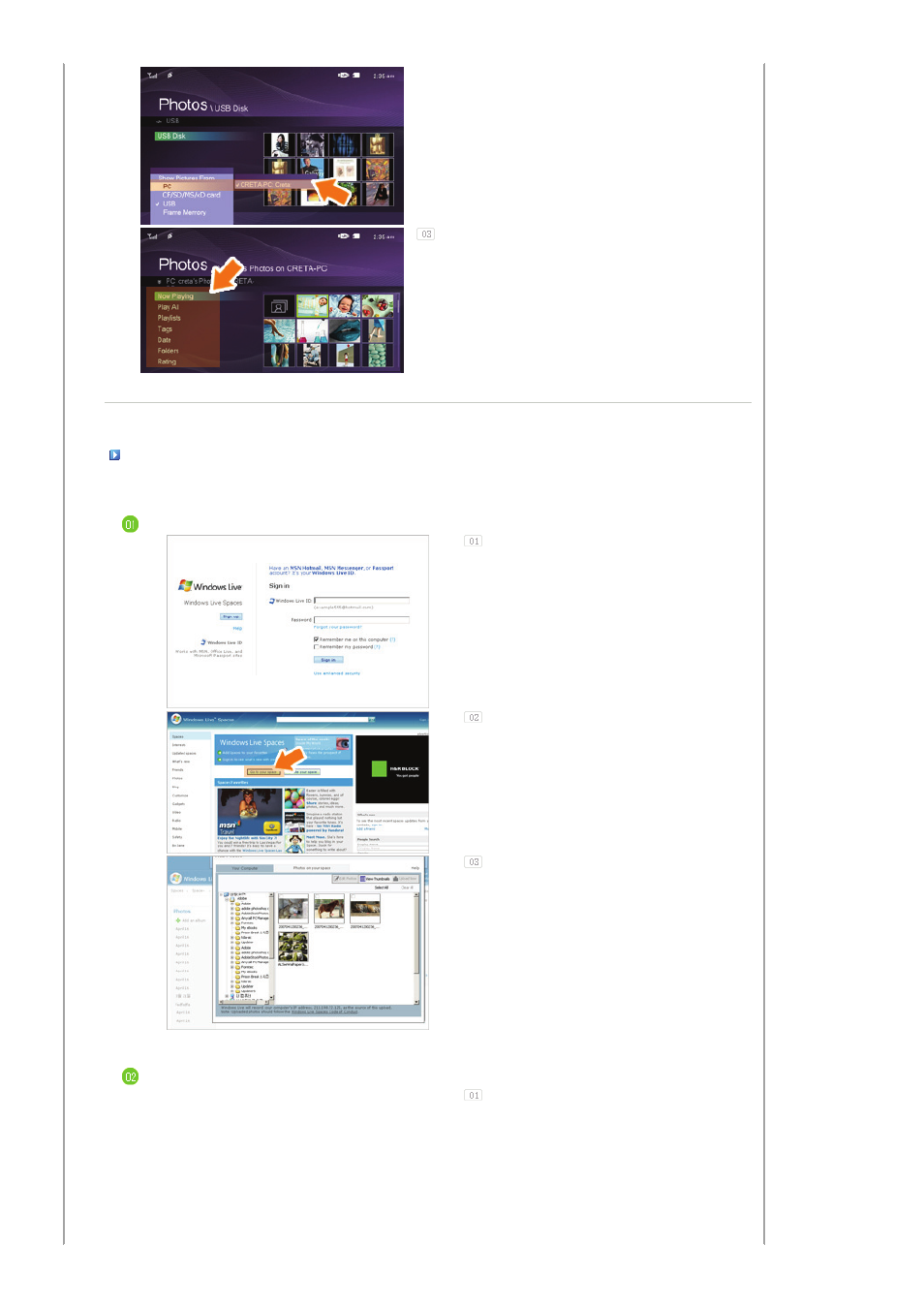This screenshot has height=1308, width=924.
Task: Open Help in upload dialog
Action: 416,868
